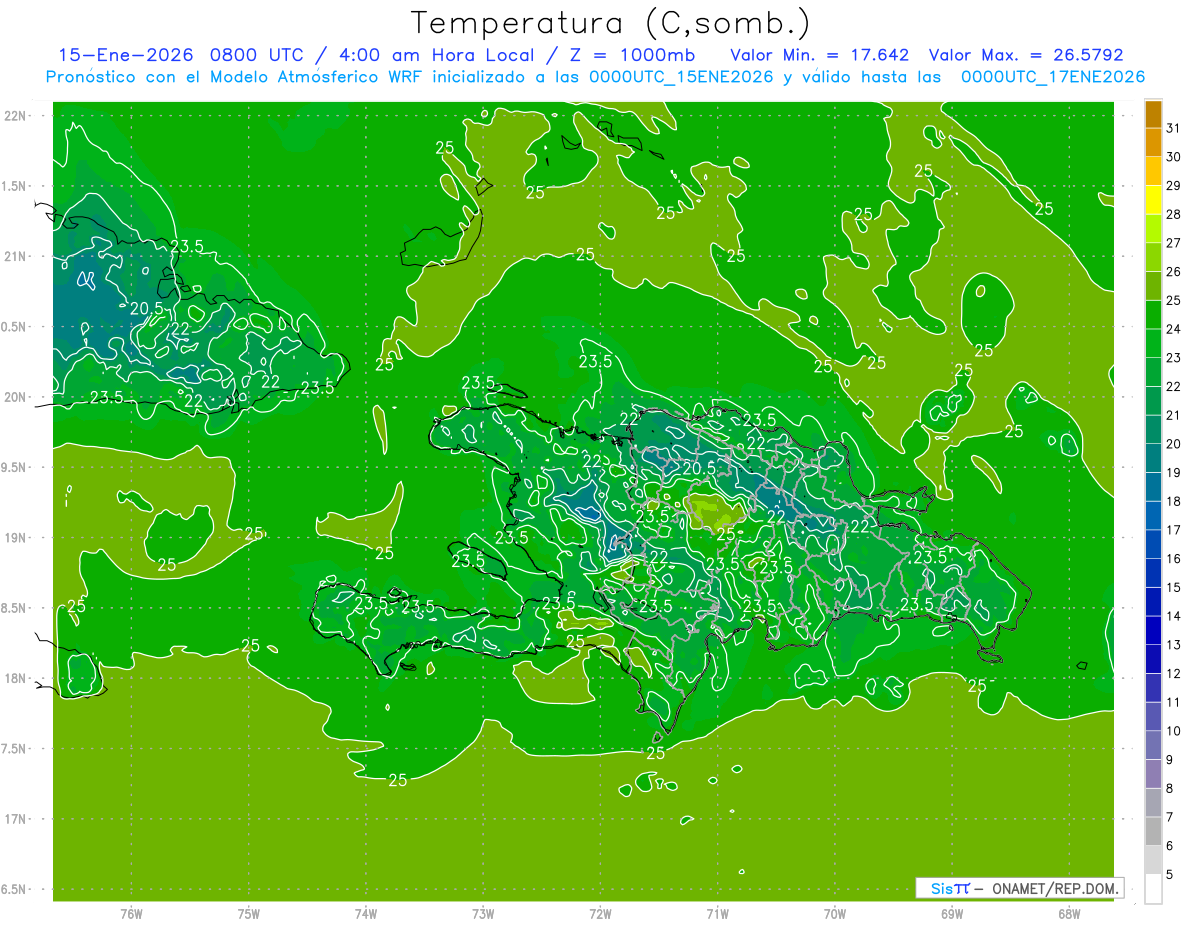Click the 'Temperatura (C,somb.)' title
Screen dimensions: 1200x927
point(611,23)
